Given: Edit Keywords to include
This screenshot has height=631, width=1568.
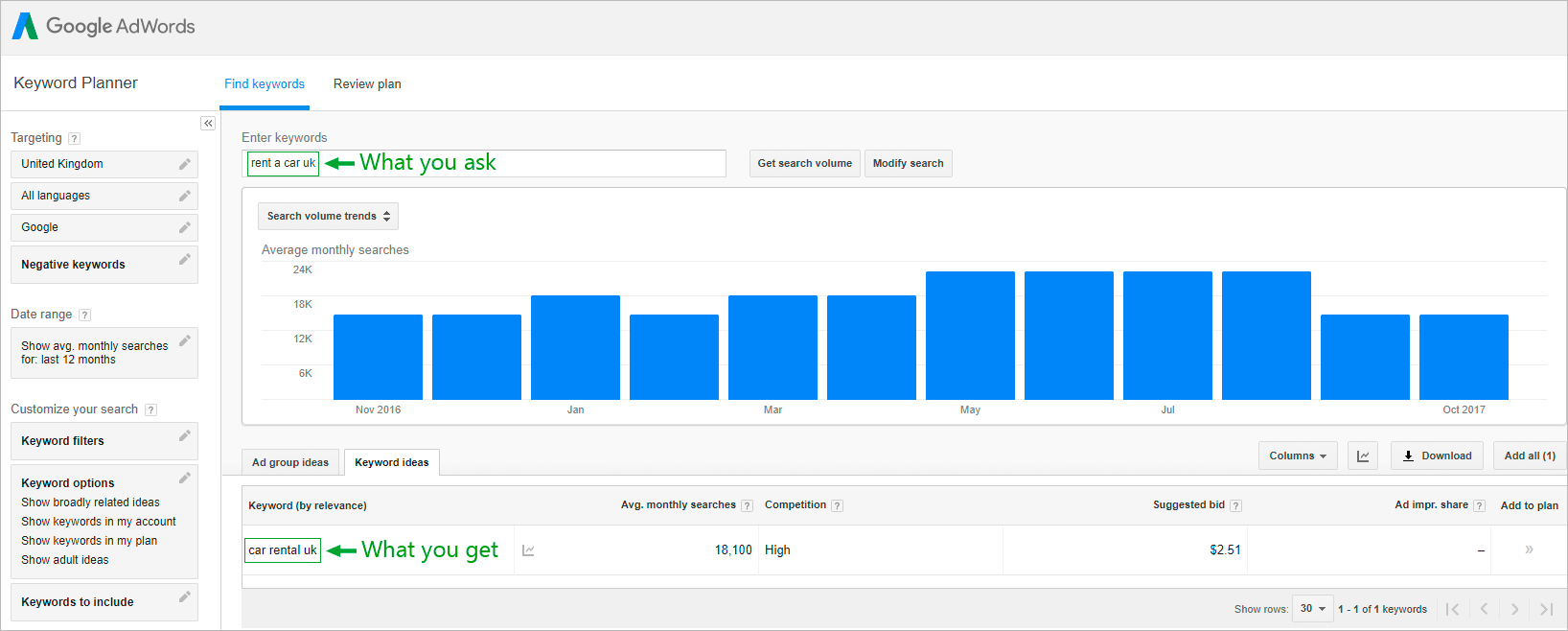Looking at the screenshot, I should pos(185,597).
